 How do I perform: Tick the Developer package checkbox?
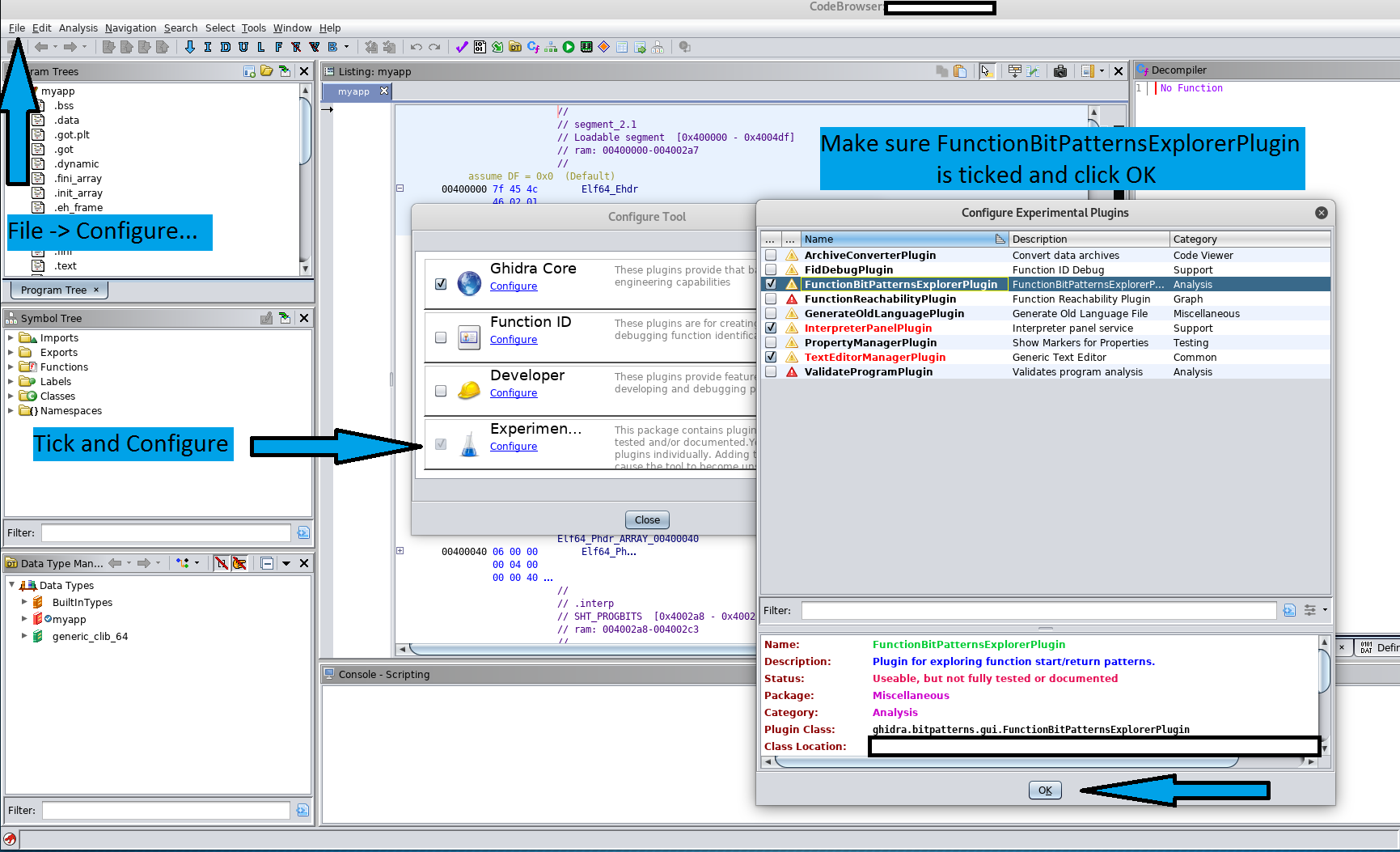441,391
